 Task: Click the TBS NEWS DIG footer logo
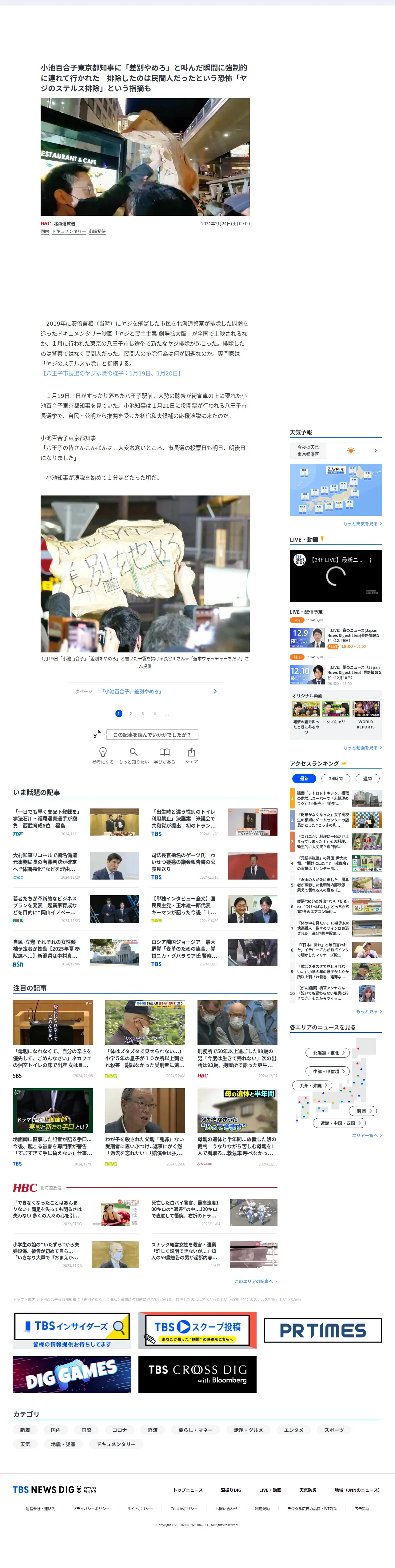coord(55,1490)
